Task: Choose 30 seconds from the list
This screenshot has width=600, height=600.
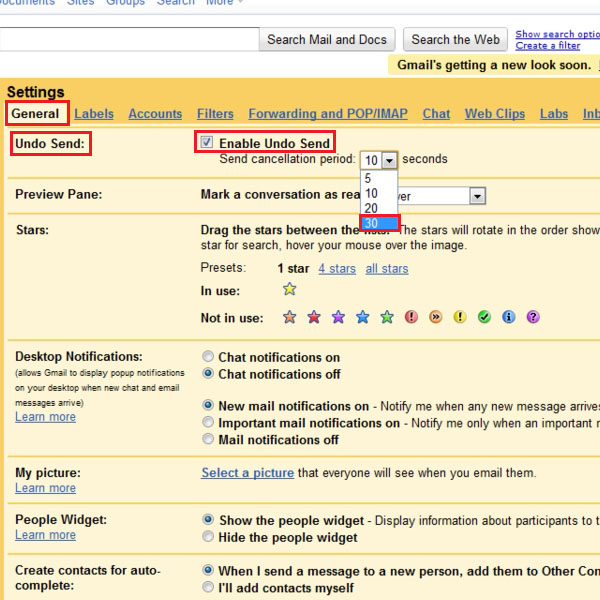Action: click(x=379, y=223)
